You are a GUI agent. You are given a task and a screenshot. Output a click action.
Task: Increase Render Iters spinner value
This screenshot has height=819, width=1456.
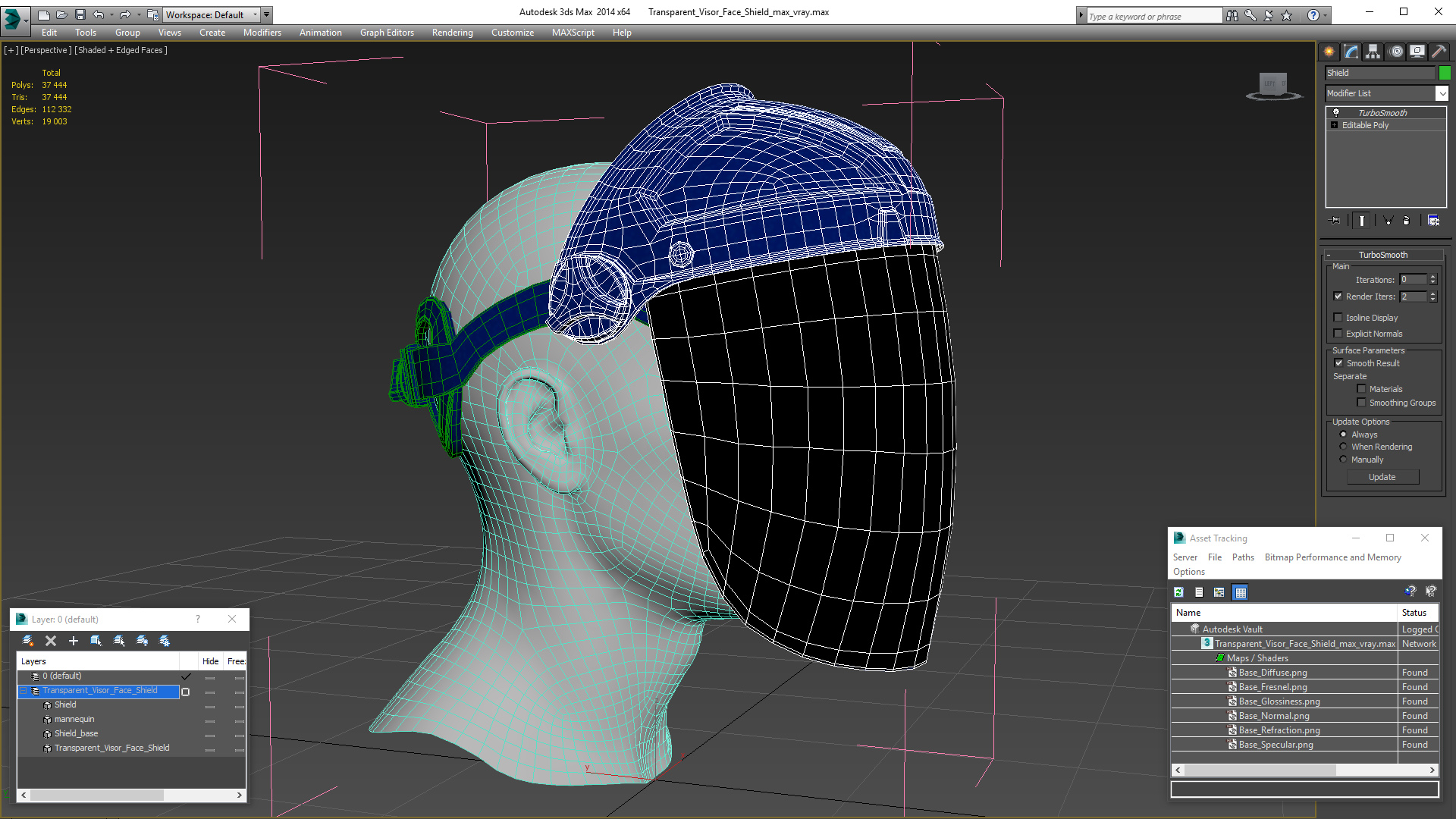[x=1432, y=293]
